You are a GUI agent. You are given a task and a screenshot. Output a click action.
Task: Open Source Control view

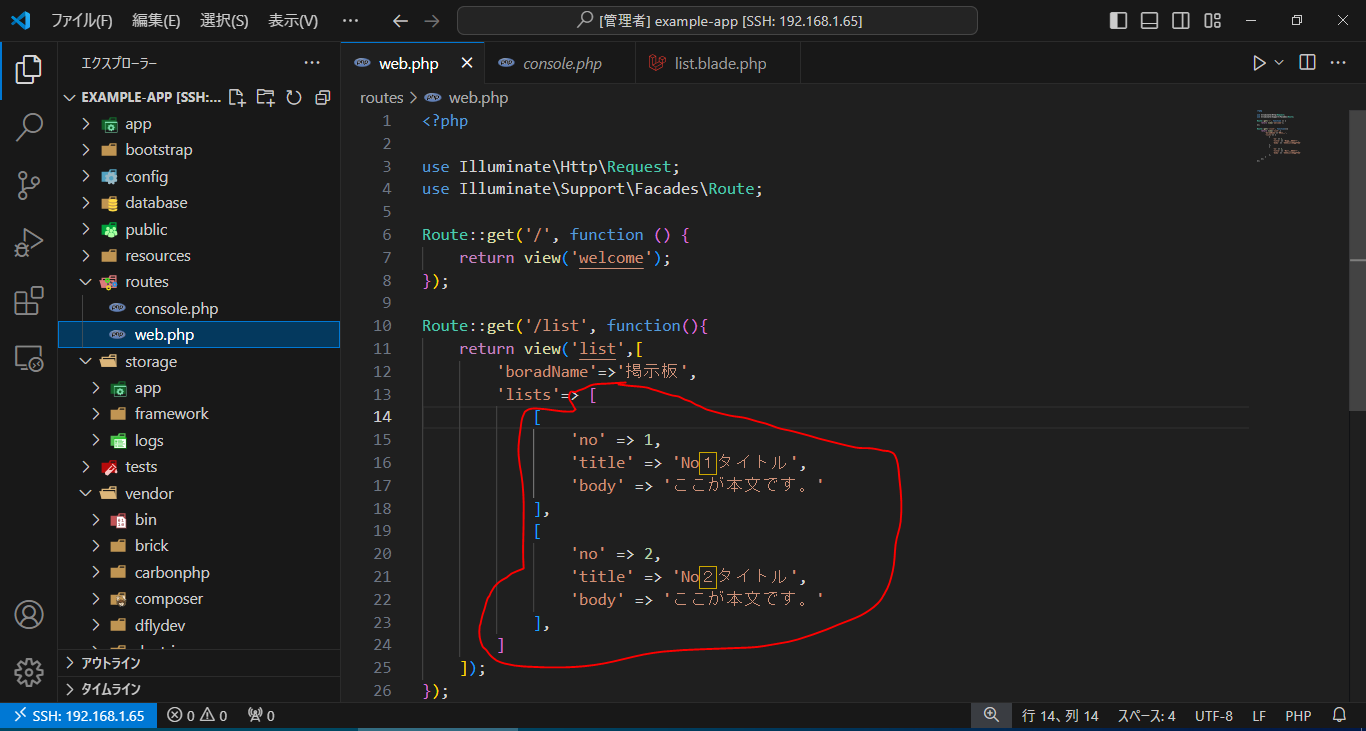[29, 185]
